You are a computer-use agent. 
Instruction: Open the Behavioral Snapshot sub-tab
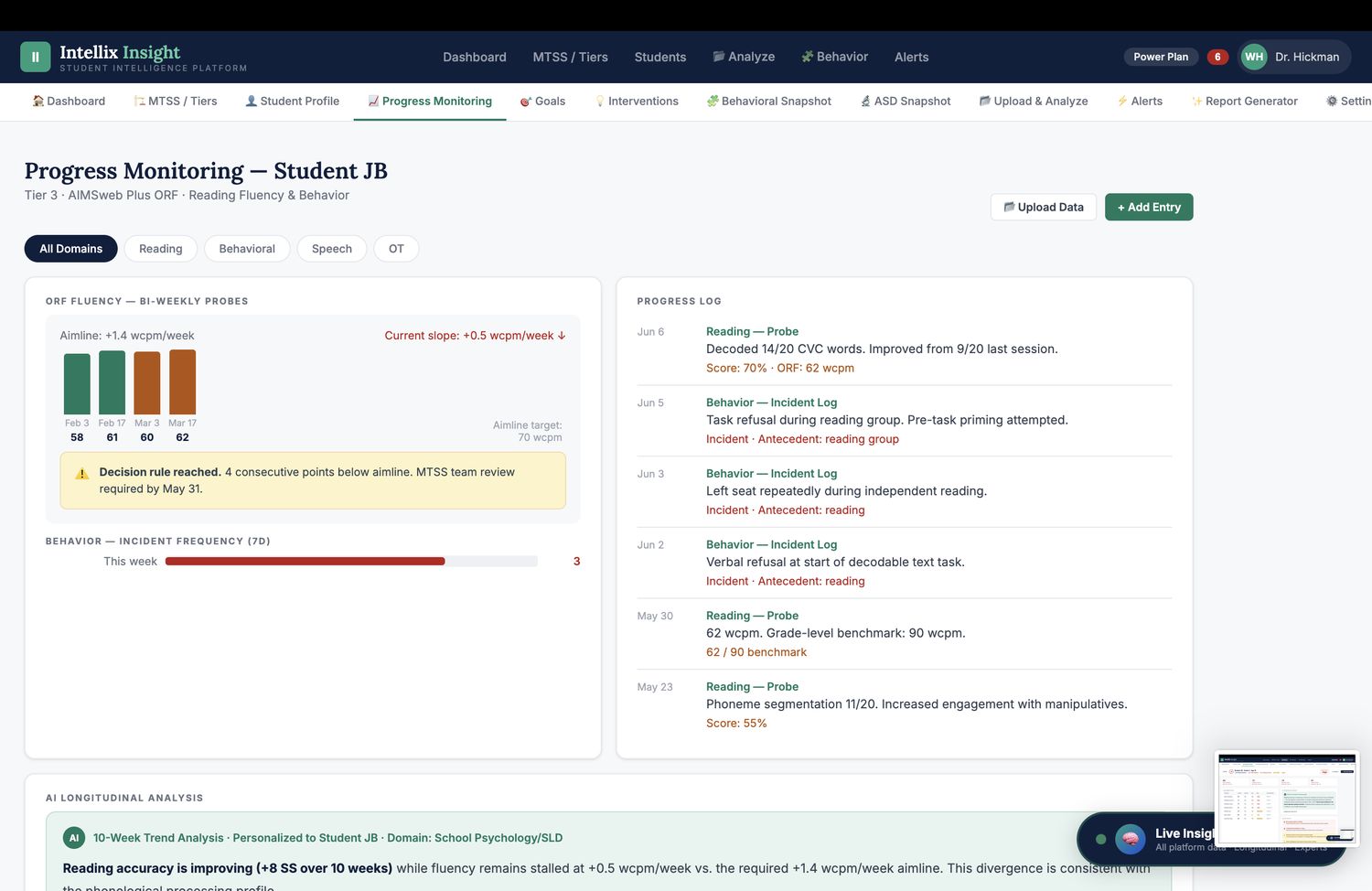768,102
